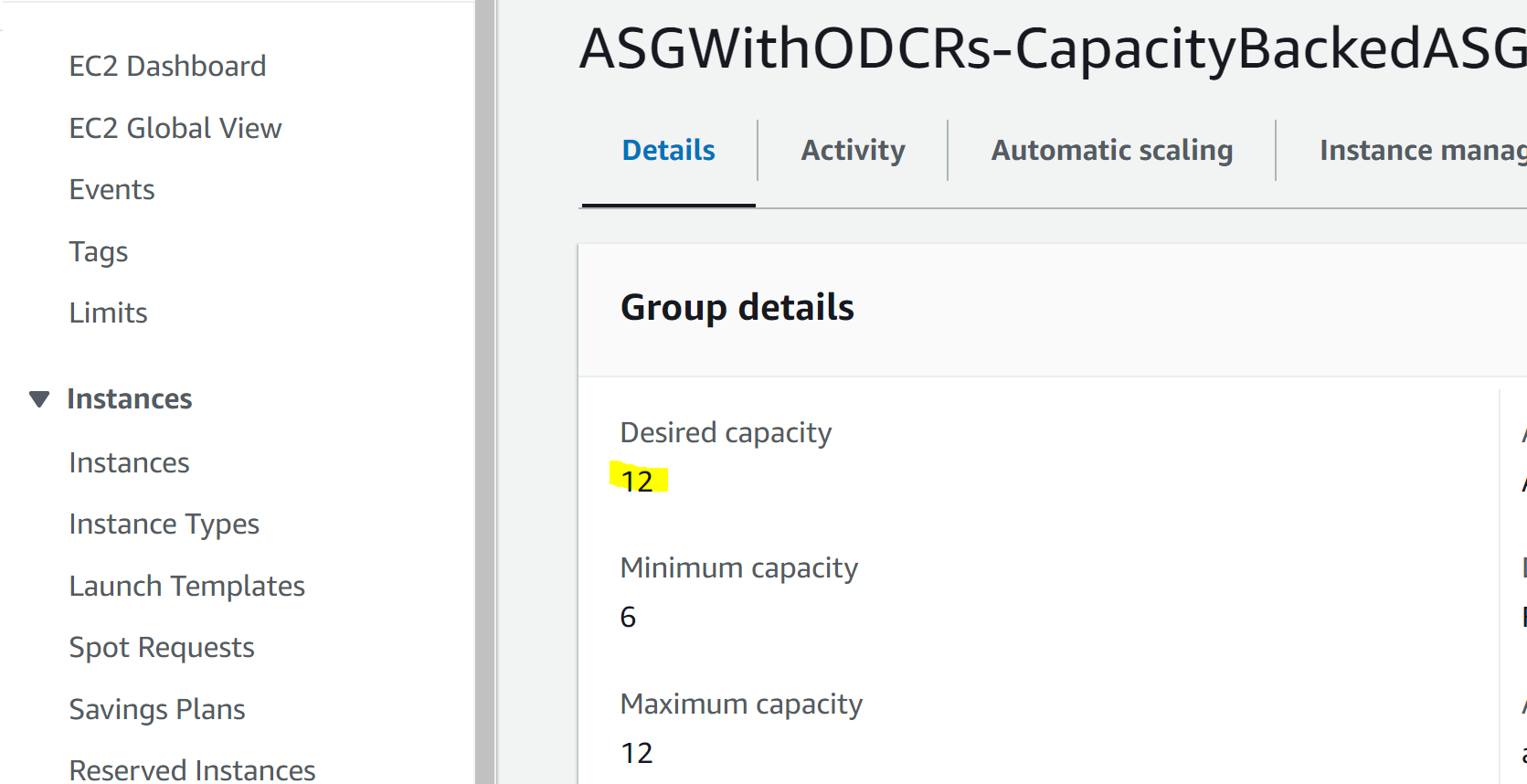
Task: Click the Maximum capacity label
Action: [741, 704]
